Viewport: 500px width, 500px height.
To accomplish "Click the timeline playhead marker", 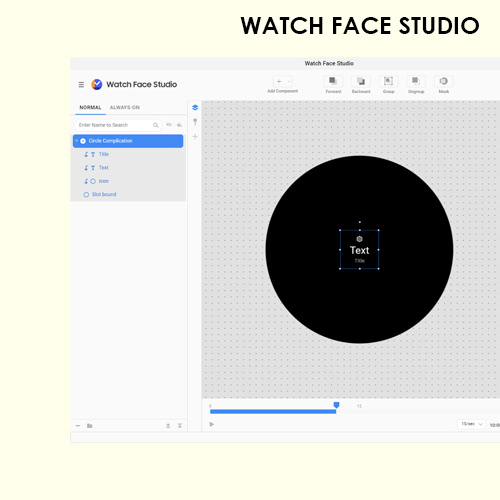I will [x=336, y=405].
